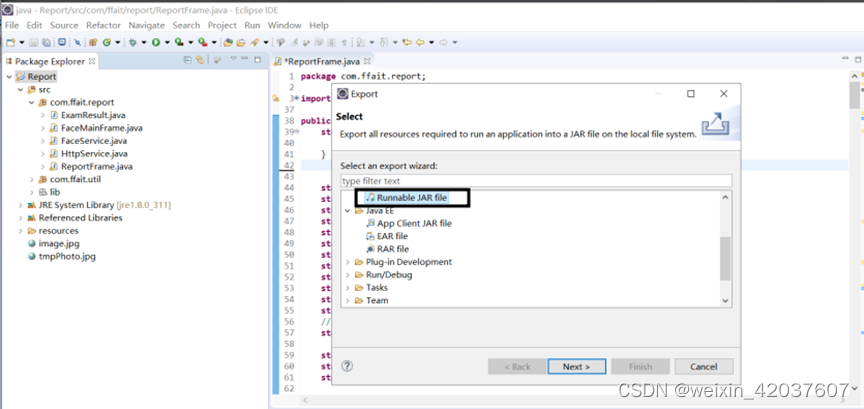Expand the Run/Debug wizard category
The height and width of the screenshot is (409, 864).
pyautogui.click(x=348, y=275)
